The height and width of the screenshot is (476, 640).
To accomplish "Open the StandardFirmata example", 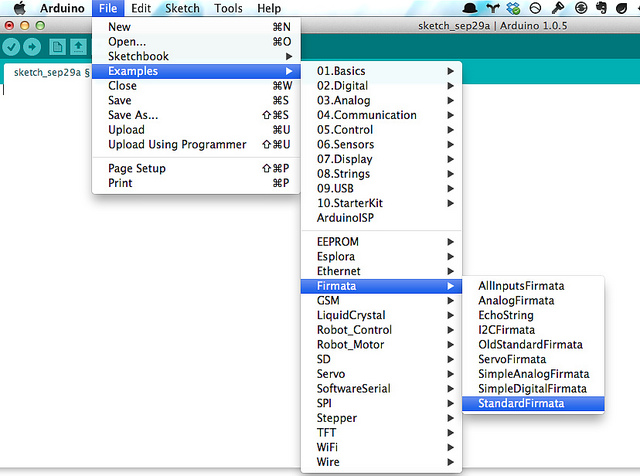I will coord(533,403).
